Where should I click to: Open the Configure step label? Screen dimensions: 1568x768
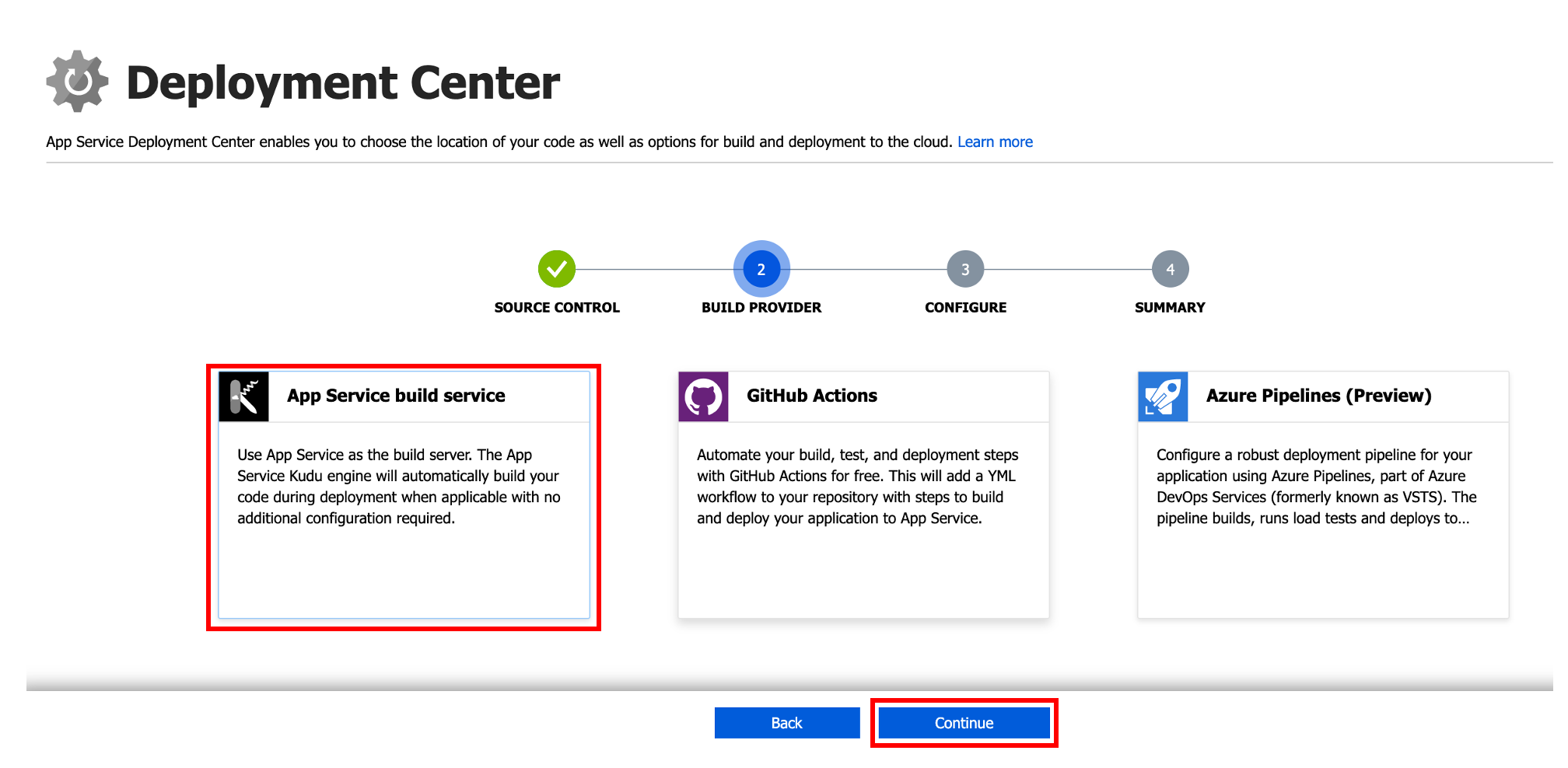click(x=965, y=308)
